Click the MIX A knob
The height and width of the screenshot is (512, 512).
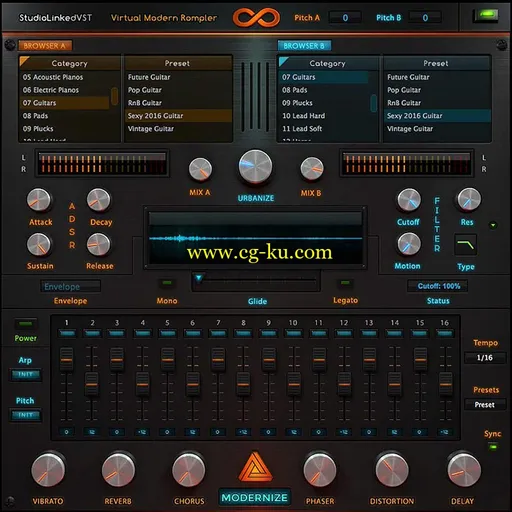pos(200,169)
